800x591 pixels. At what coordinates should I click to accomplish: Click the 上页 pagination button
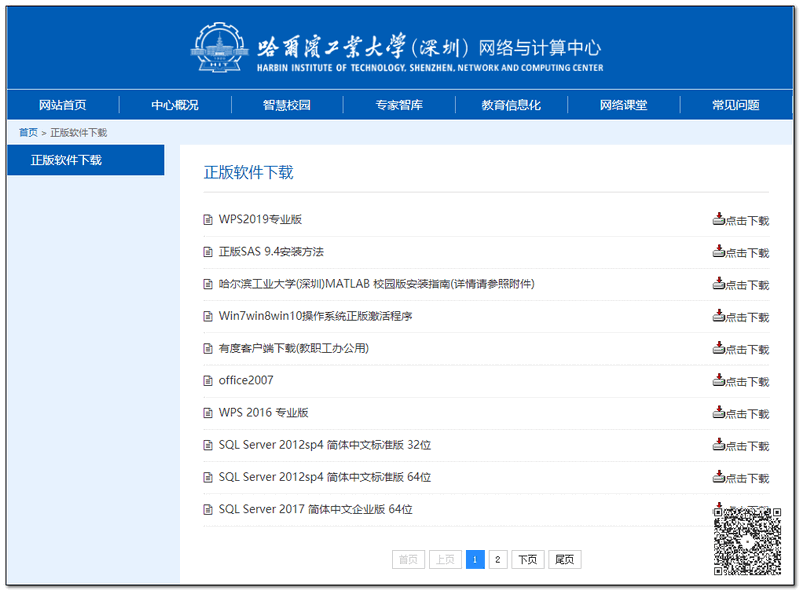click(x=445, y=559)
